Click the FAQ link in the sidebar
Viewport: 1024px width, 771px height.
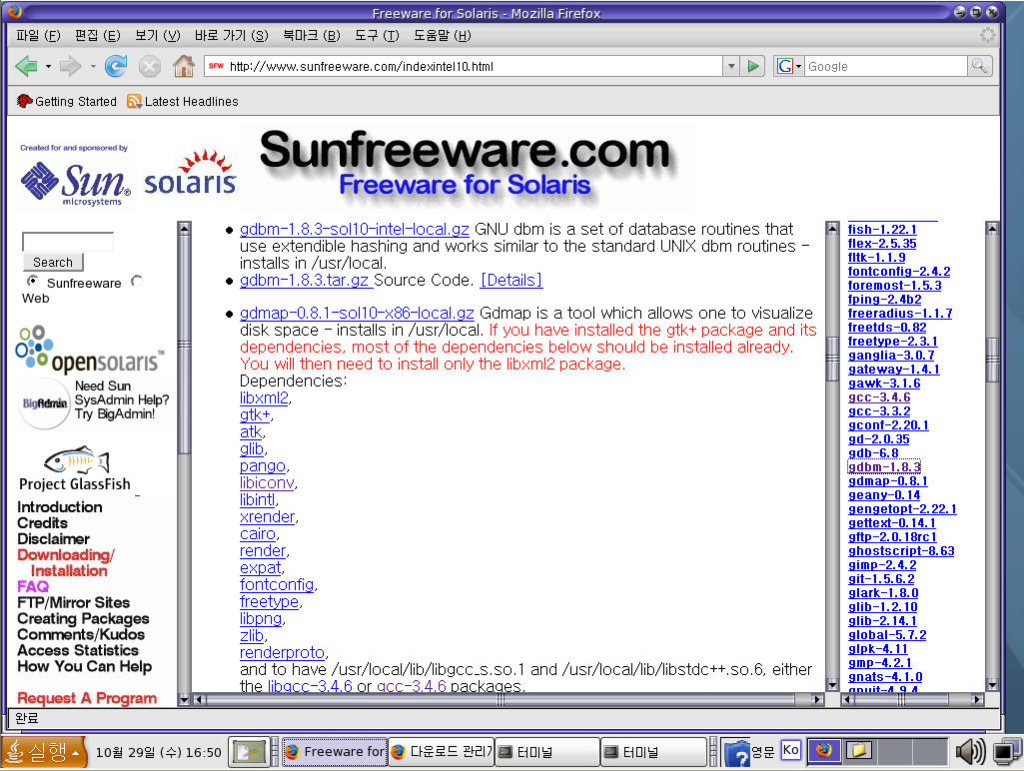[x=33, y=586]
